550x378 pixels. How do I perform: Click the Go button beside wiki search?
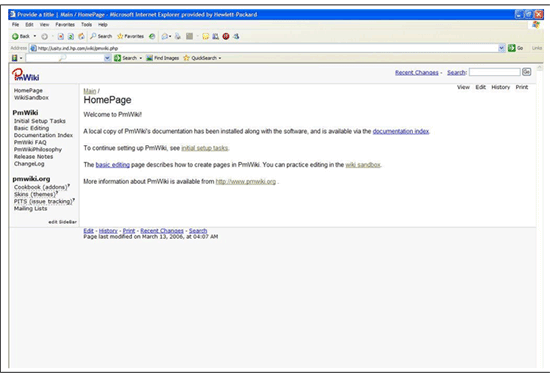coord(526,72)
